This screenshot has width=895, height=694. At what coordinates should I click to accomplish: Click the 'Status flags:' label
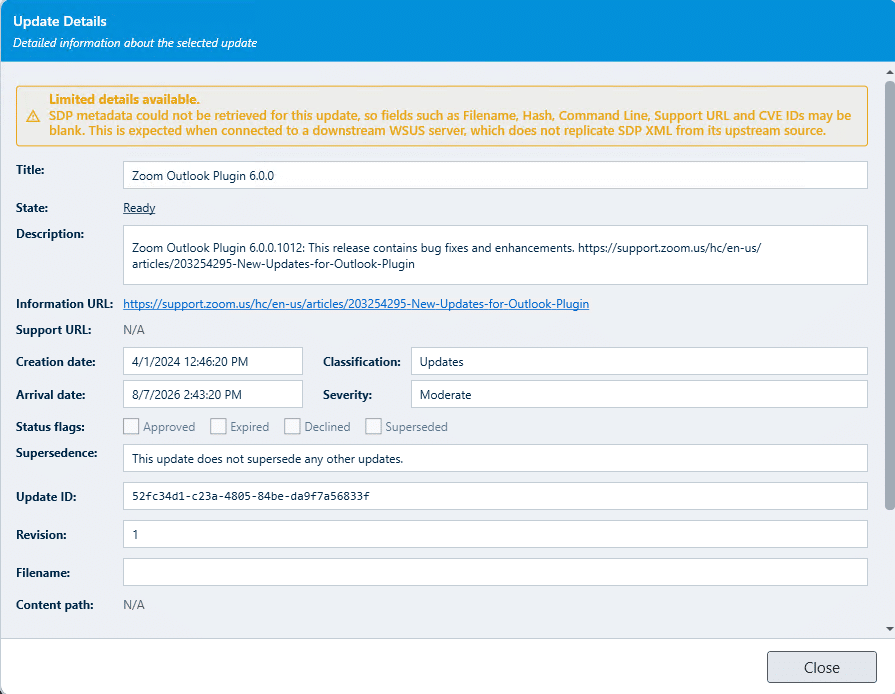50,427
